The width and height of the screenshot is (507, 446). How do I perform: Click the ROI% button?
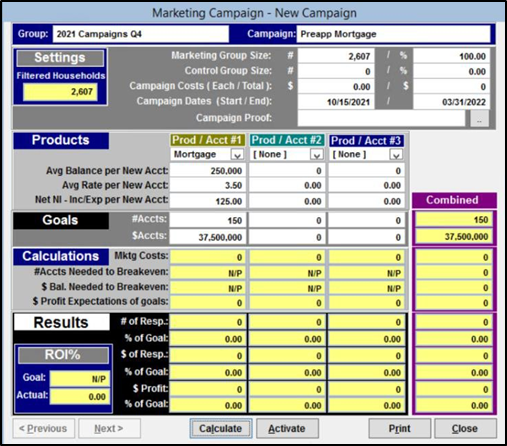[63, 355]
